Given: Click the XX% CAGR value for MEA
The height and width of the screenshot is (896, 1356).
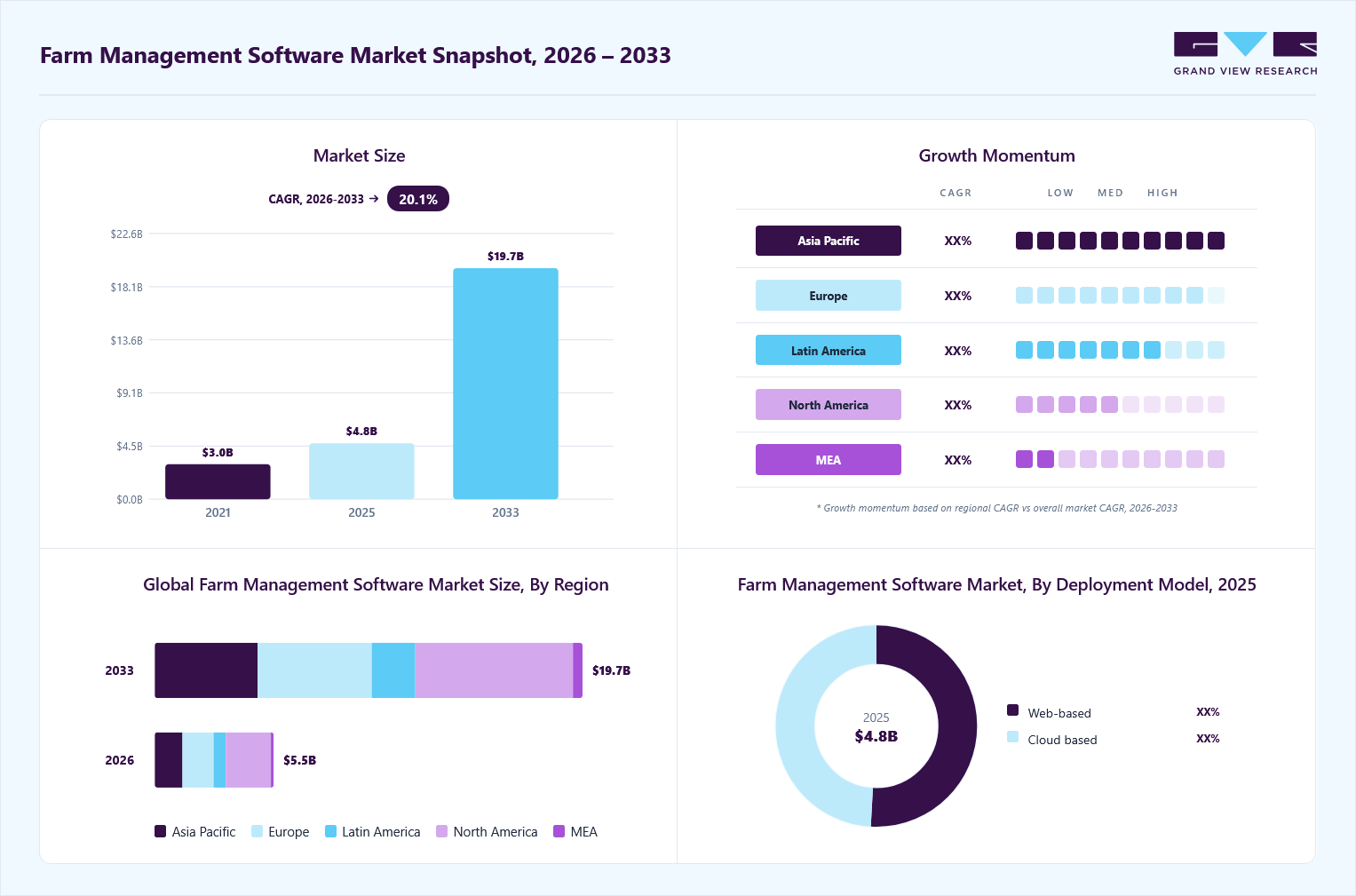Looking at the screenshot, I should (x=957, y=460).
